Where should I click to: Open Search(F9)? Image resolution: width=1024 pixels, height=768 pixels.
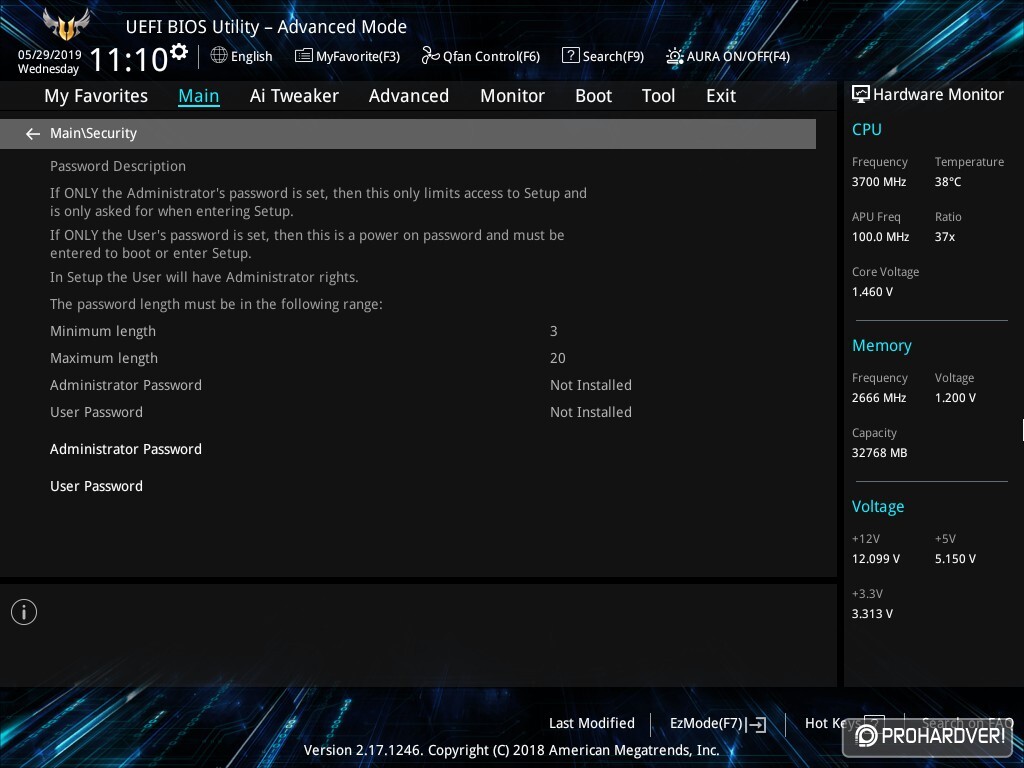[x=613, y=57]
